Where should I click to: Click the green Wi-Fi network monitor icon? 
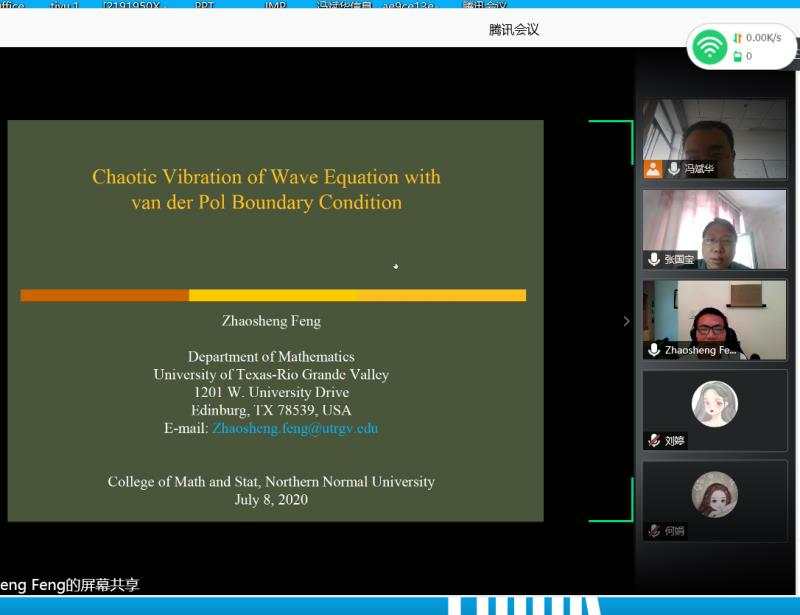(x=710, y=47)
